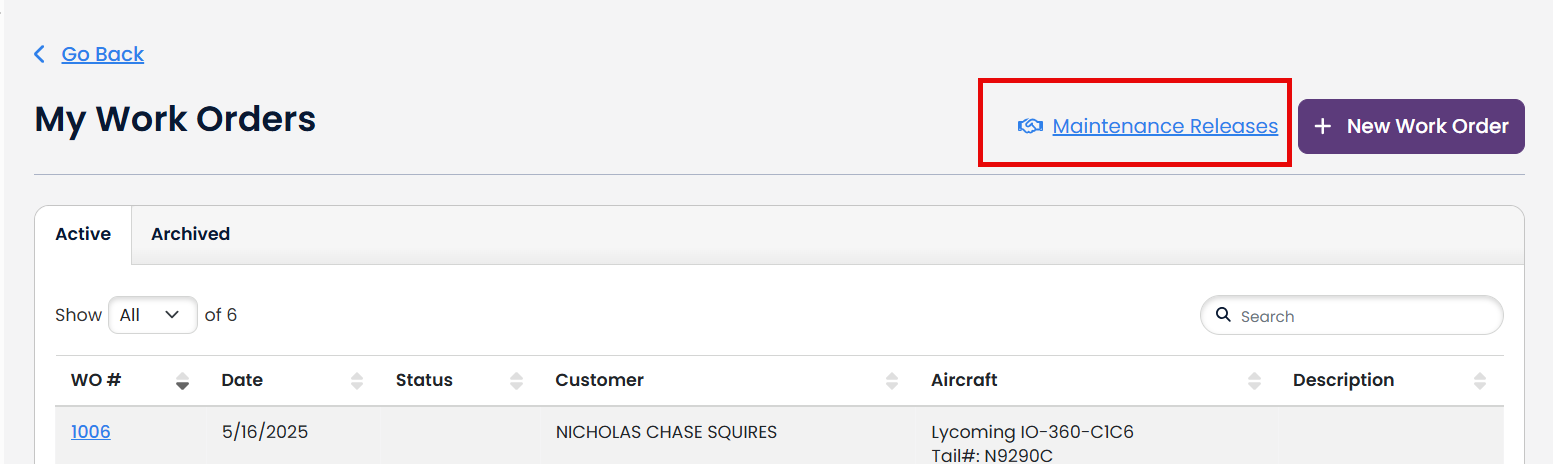Click the back chevron arrow icon
This screenshot has height=464, width=1553.
point(40,54)
